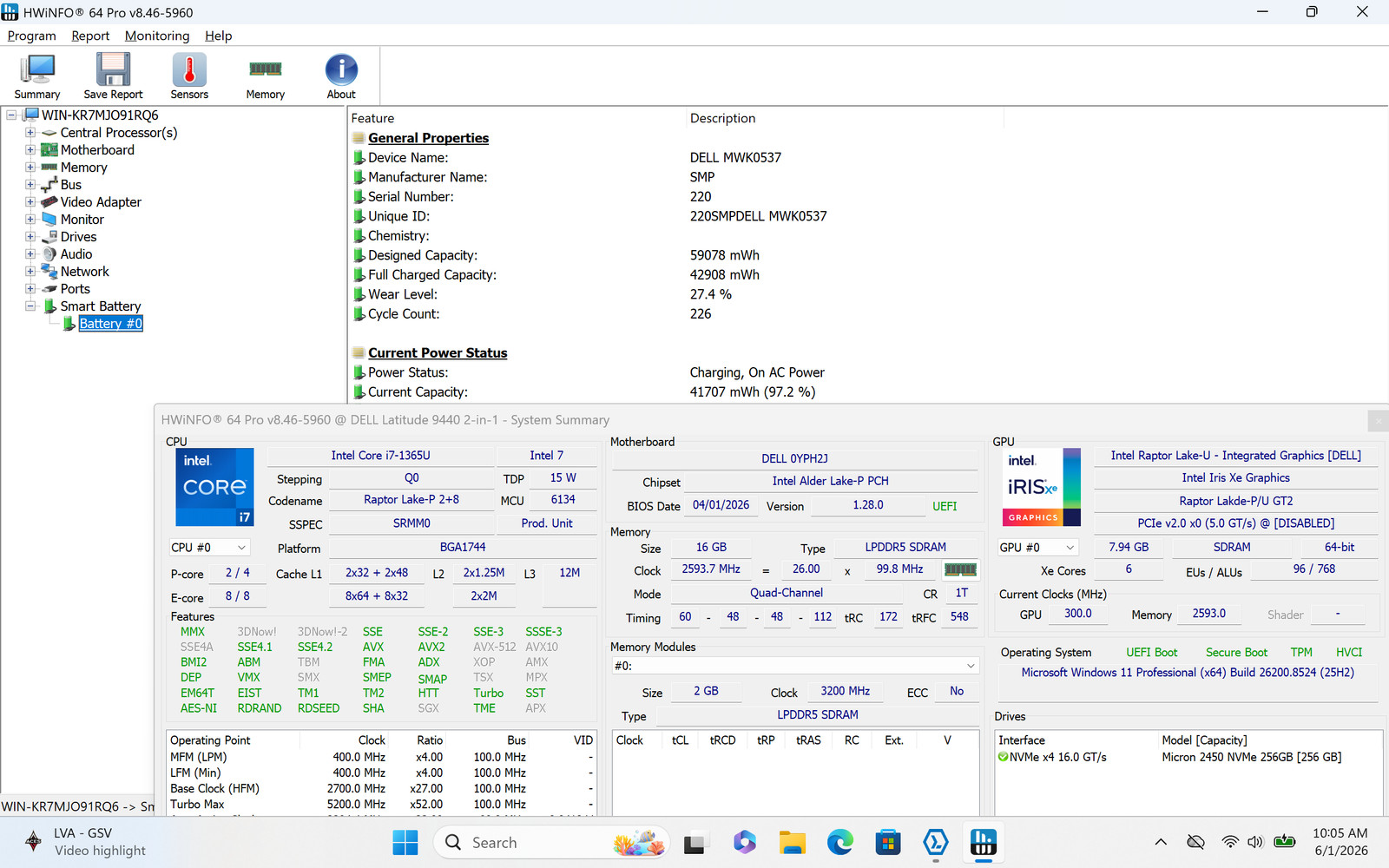Collapse the Smart Battery tree node
Viewport: 1389px width, 868px height.
pyautogui.click(x=30, y=306)
